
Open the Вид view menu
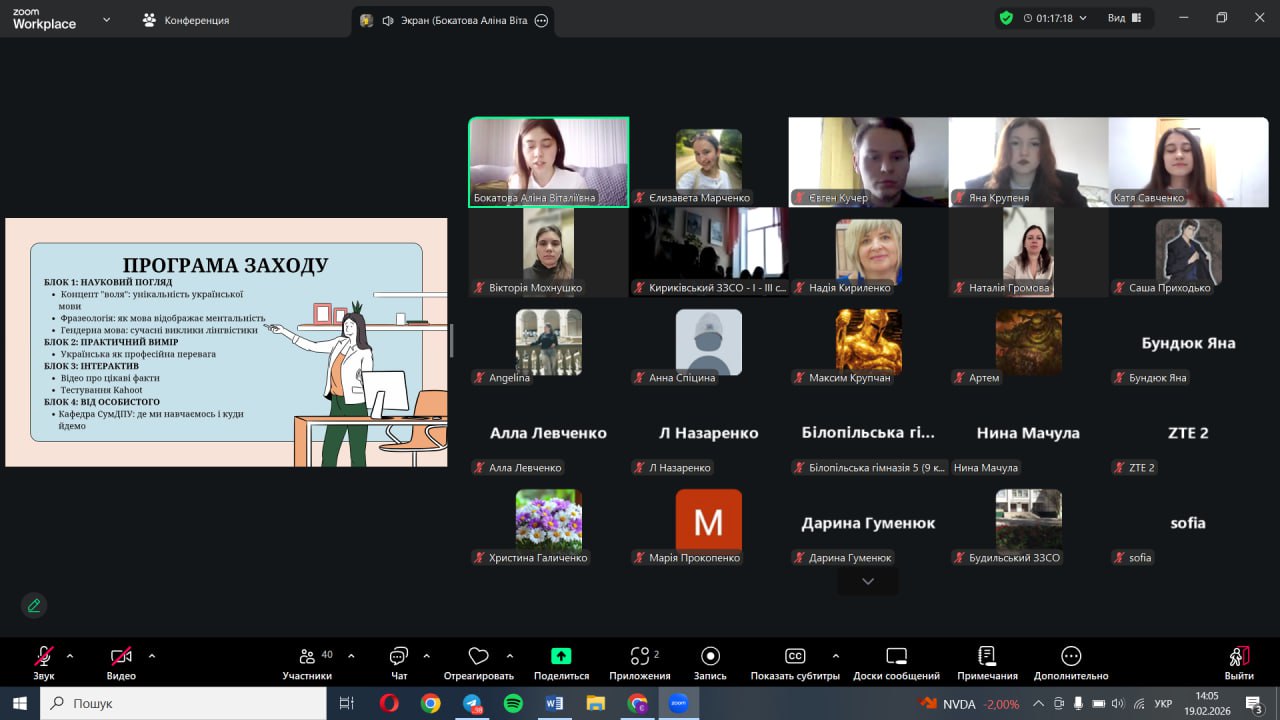(1123, 18)
